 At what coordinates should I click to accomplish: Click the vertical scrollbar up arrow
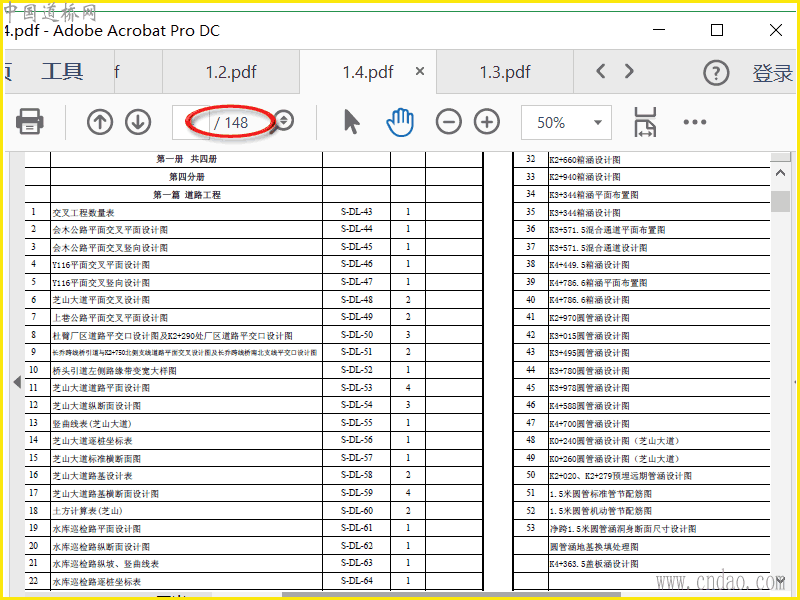click(780, 173)
